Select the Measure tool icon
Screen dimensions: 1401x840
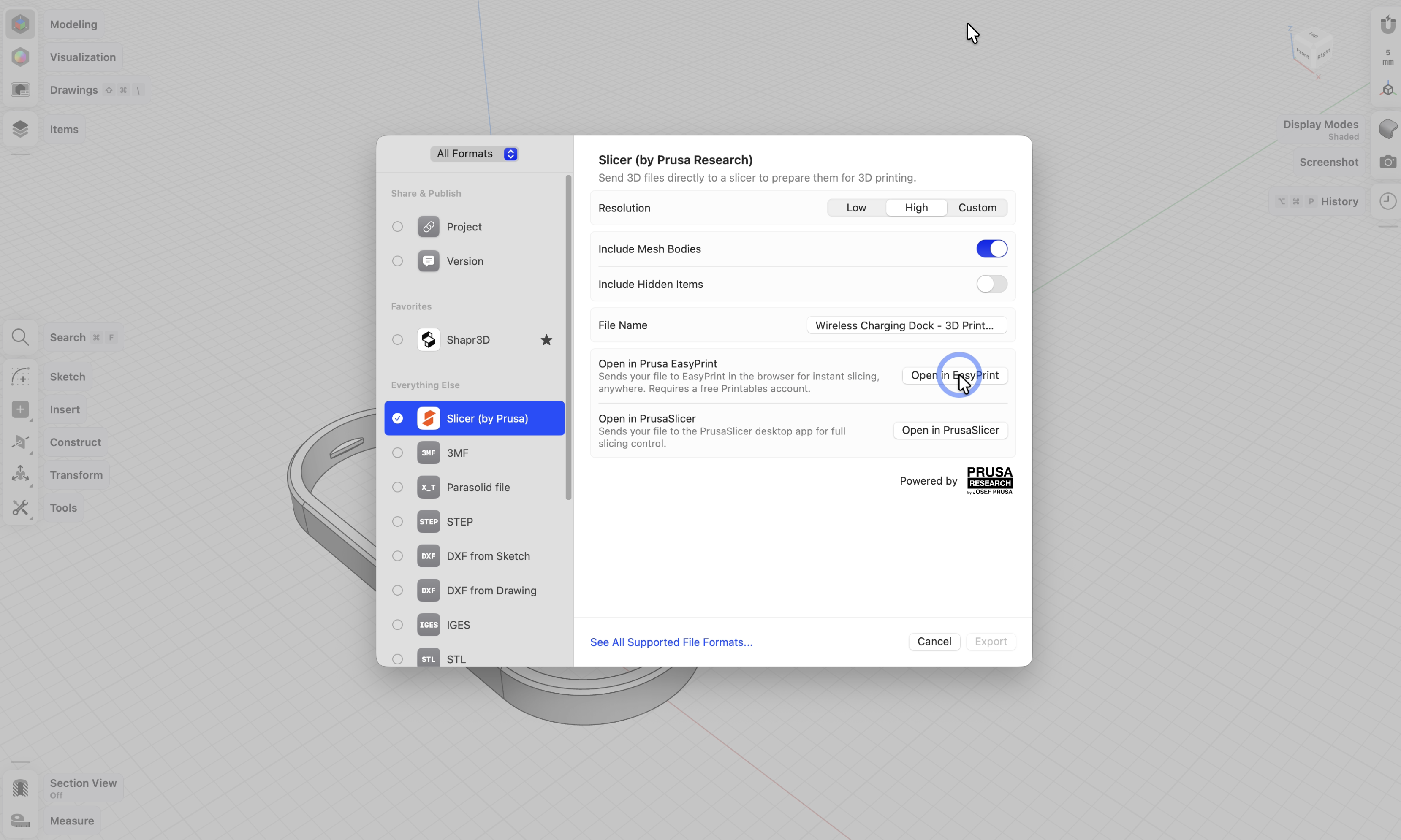coord(20,821)
